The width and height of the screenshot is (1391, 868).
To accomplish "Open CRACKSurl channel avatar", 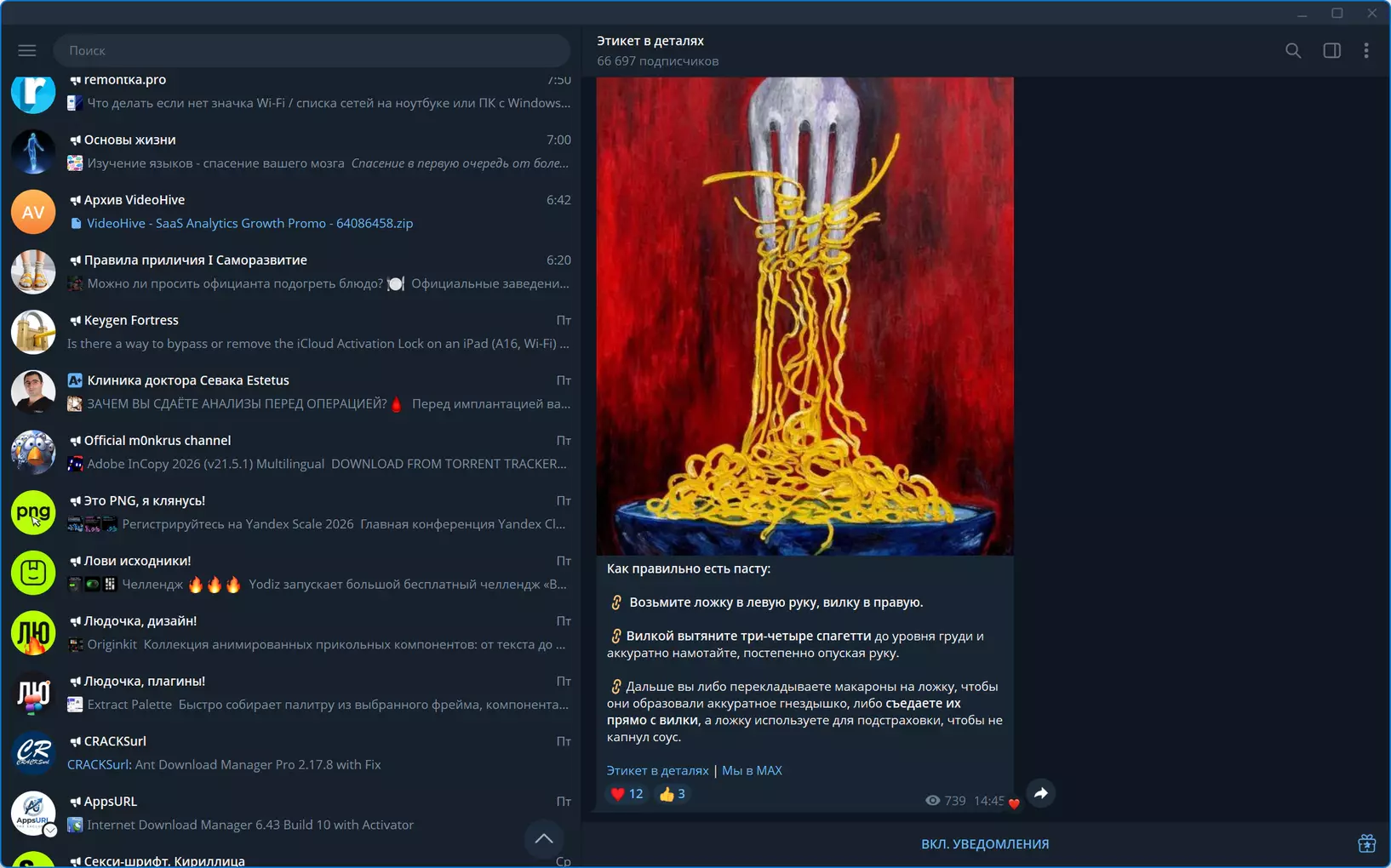I will [x=33, y=753].
